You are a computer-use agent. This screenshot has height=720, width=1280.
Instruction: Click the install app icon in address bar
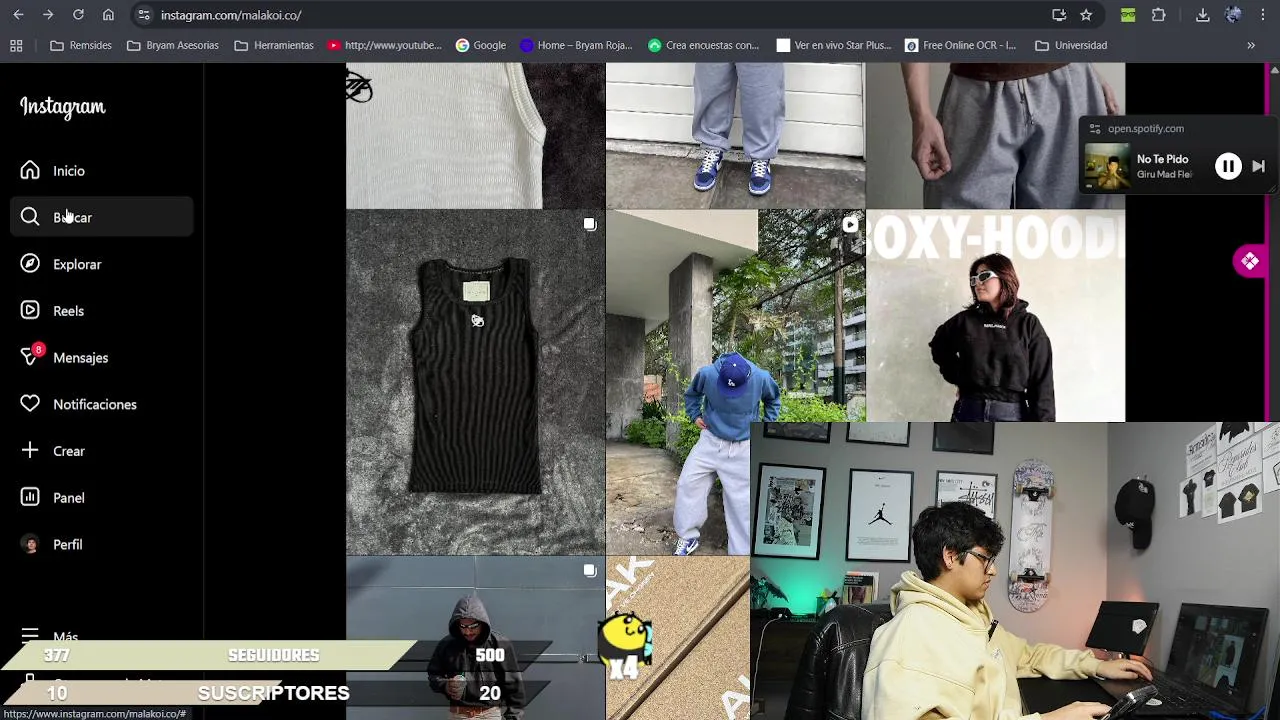(1059, 15)
